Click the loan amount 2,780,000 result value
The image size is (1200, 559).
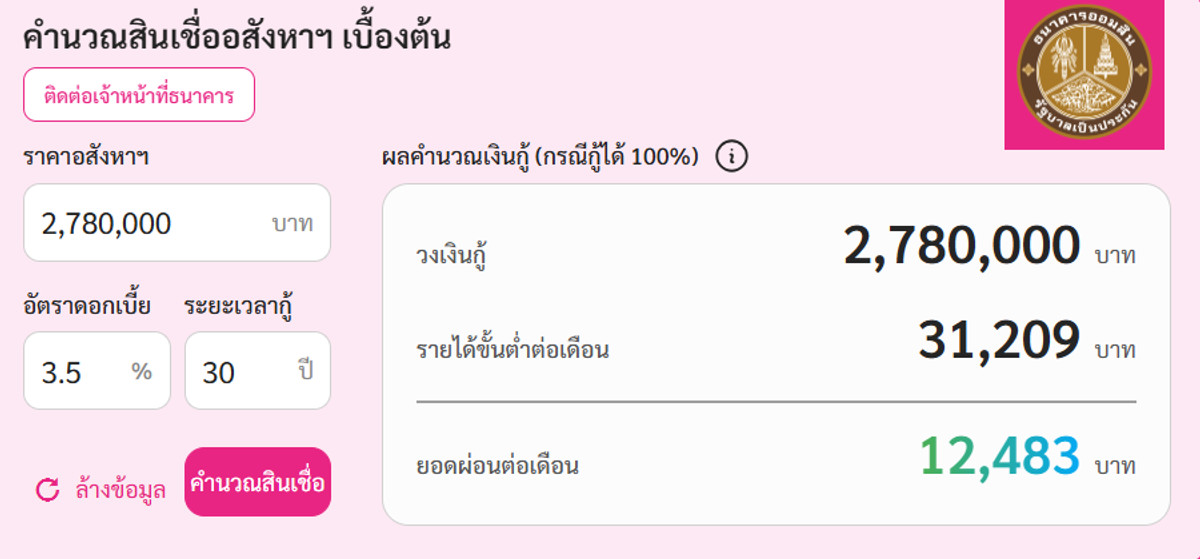tap(961, 247)
